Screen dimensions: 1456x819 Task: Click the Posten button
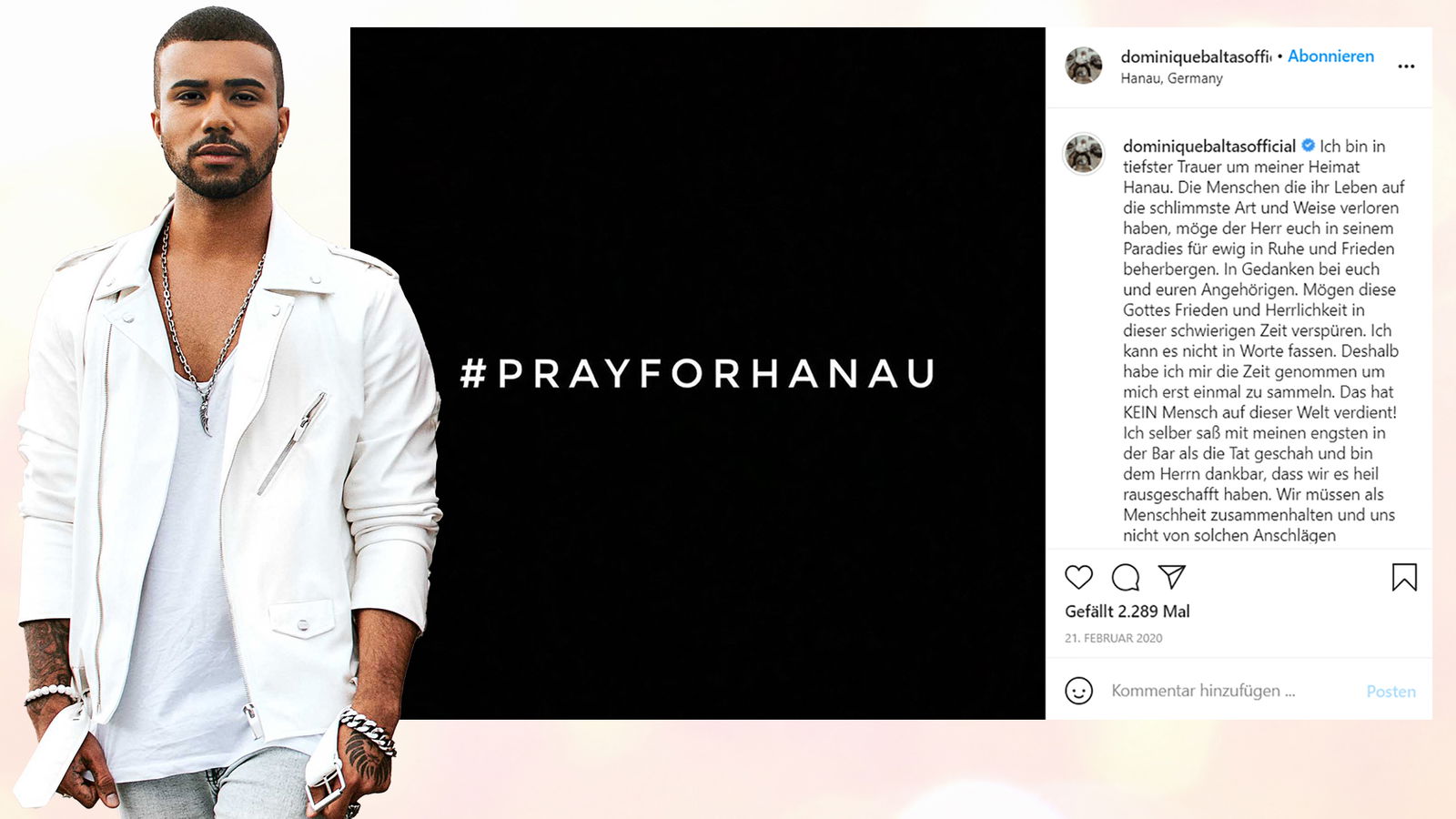(1390, 692)
